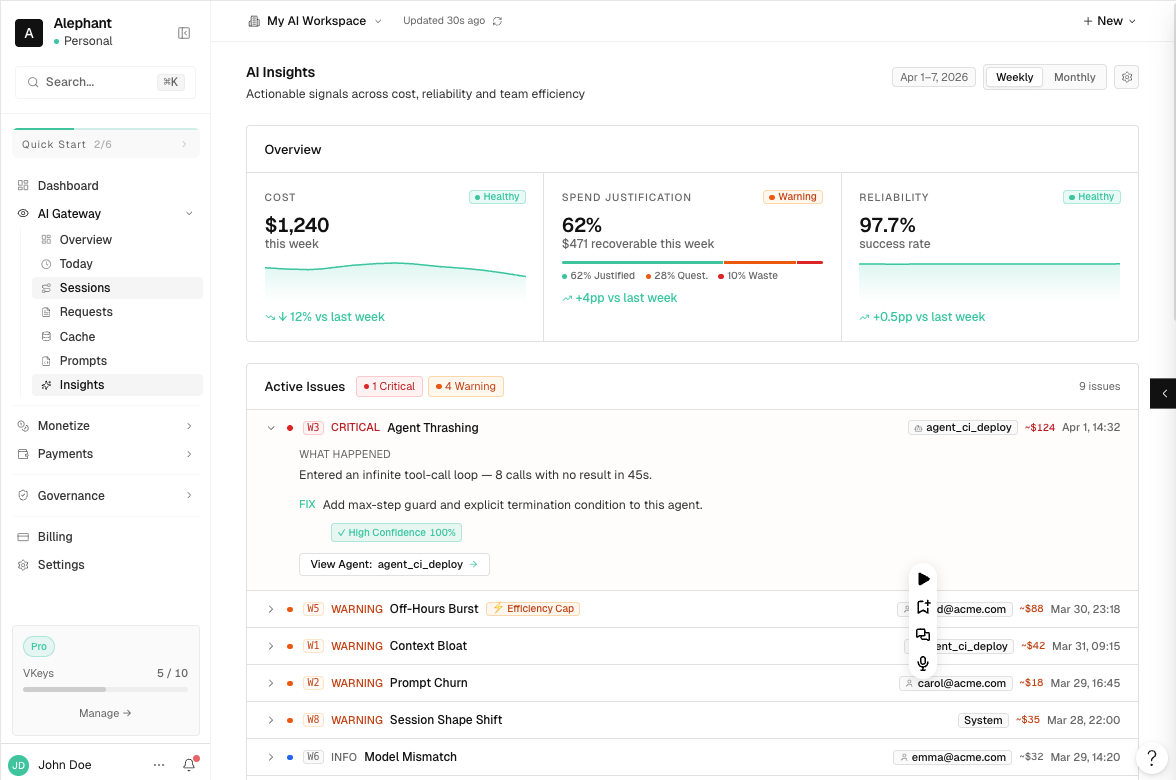Open Overview under AI Gateway

point(117,240)
